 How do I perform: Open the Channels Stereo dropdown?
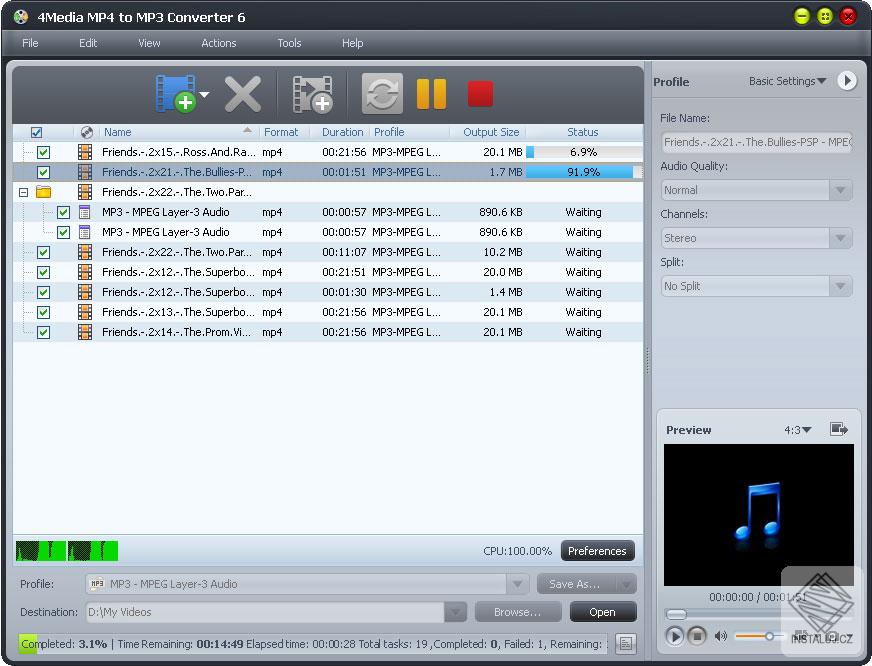pyautogui.click(x=840, y=238)
